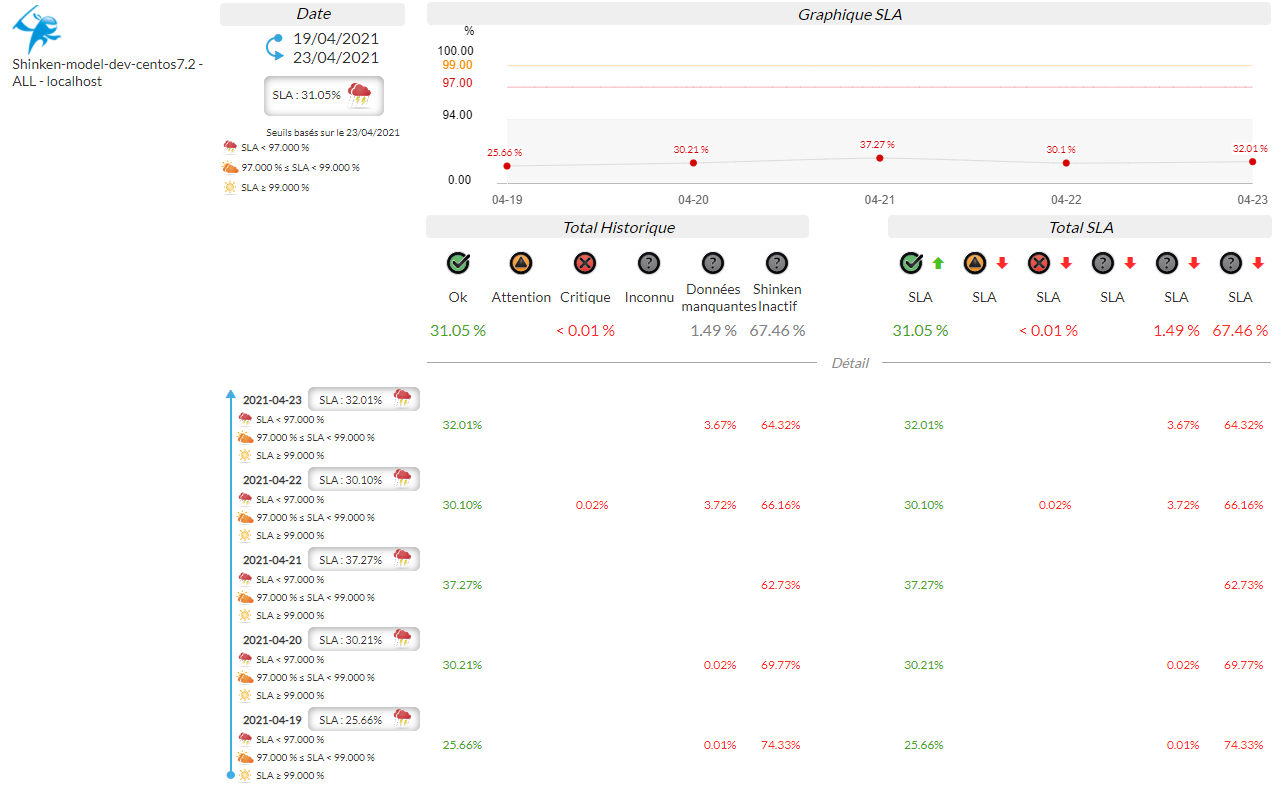Click the Inconnu question mark icon
The height and width of the screenshot is (789, 1282).
tap(649, 263)
